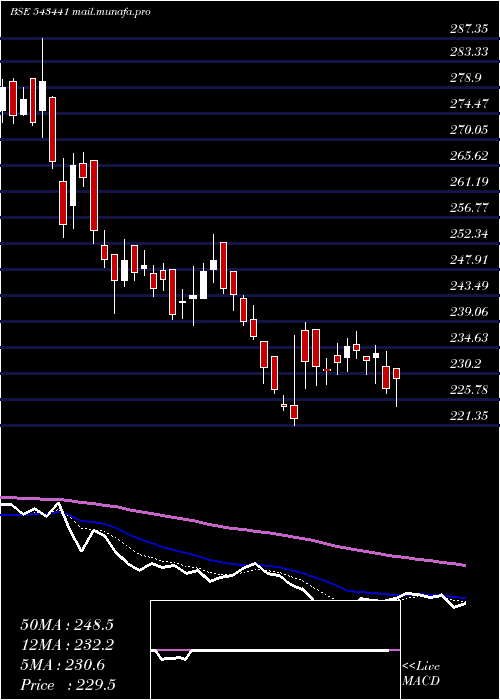Click the 230.2 price level label
Viewport: 500px width, 700px height.
click(466, 363)
